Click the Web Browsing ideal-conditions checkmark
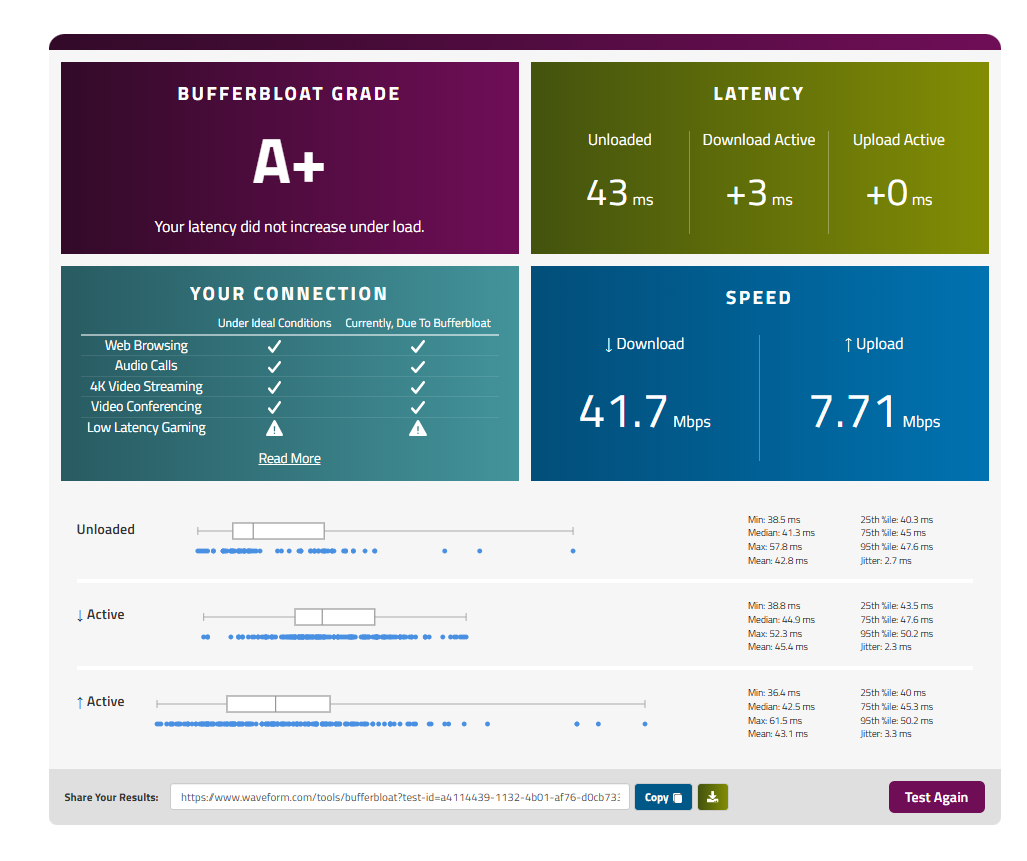1027x861 pixels. click(x=274, y=346)
